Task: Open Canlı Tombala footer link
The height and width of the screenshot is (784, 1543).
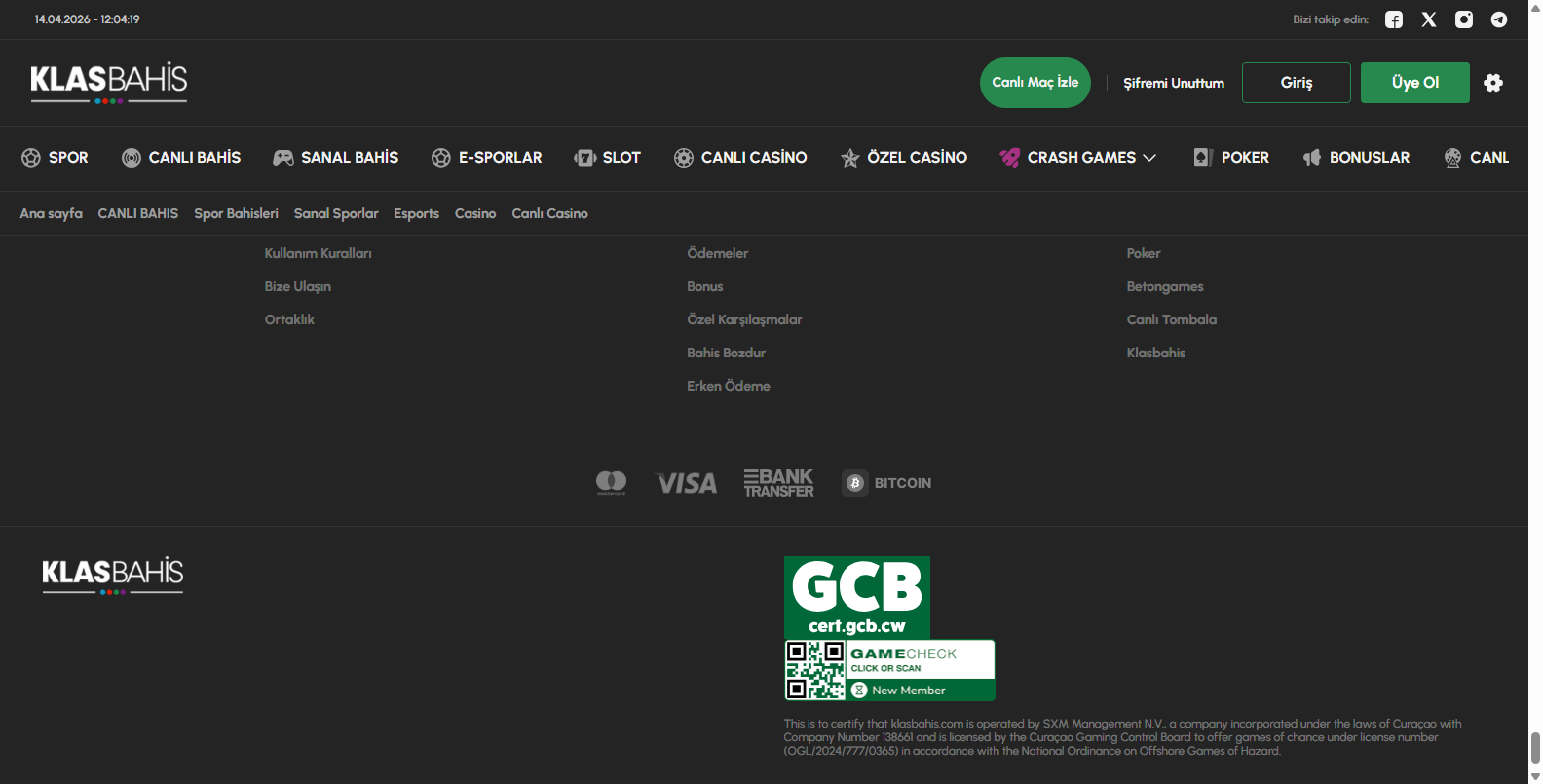Action: 1171,319
